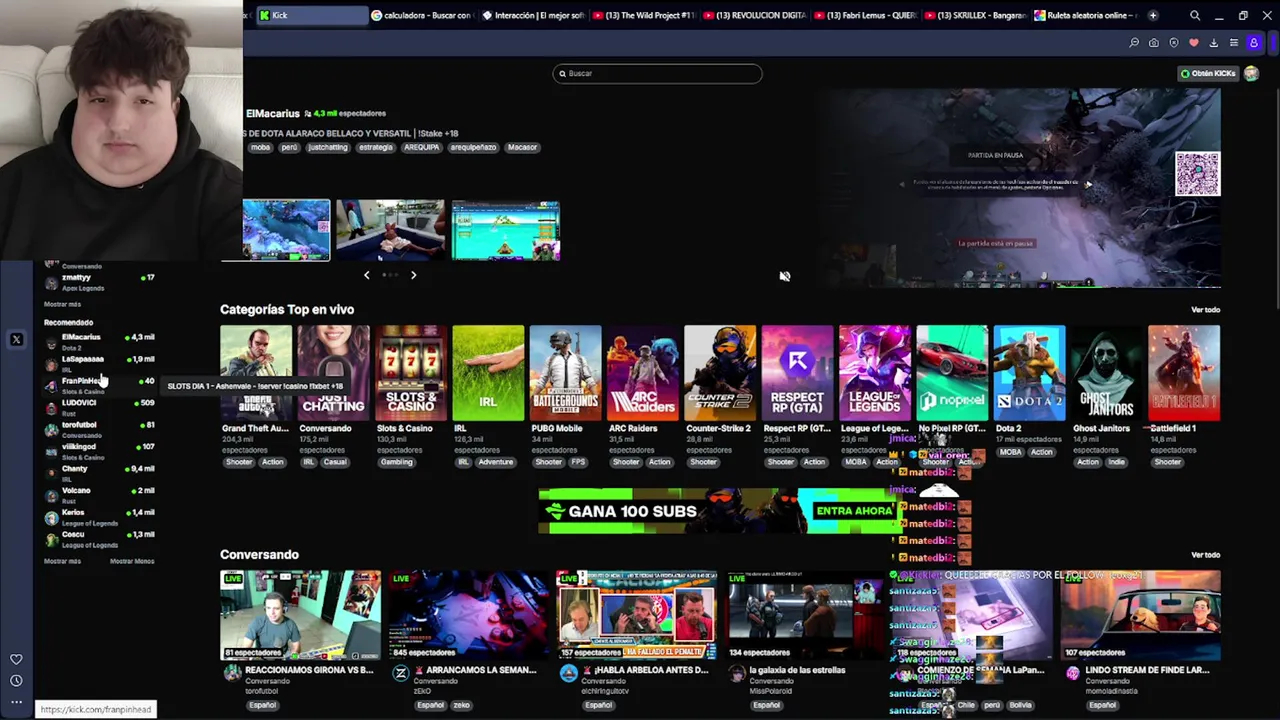Click the tab search magnifier icon
Screen dimensions: 1280x720
click(1195, 15)
